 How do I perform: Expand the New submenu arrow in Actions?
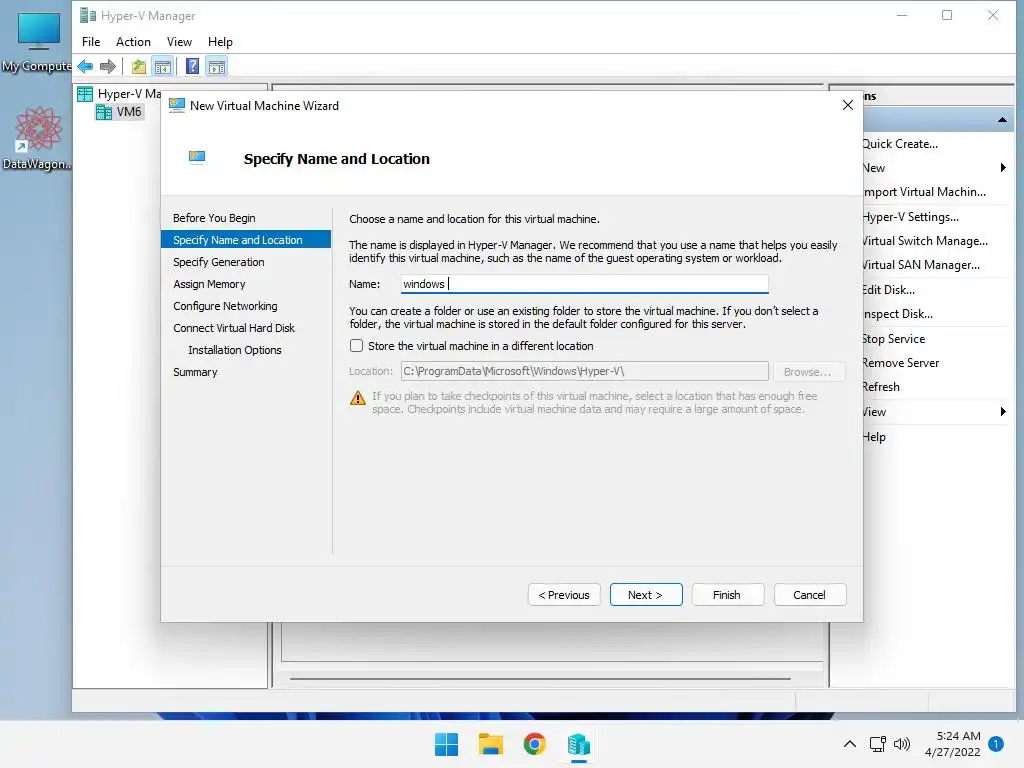pyautogui.click(x=1003, y=168)
